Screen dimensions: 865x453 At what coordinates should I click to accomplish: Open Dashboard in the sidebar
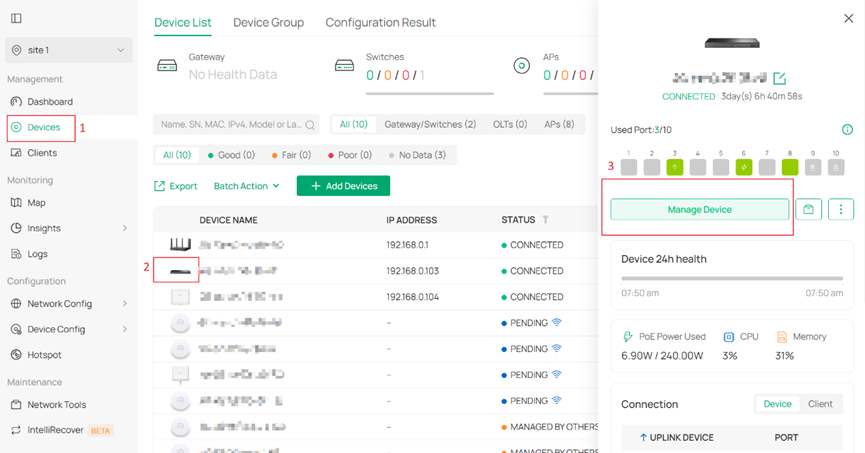pos(50,102)
